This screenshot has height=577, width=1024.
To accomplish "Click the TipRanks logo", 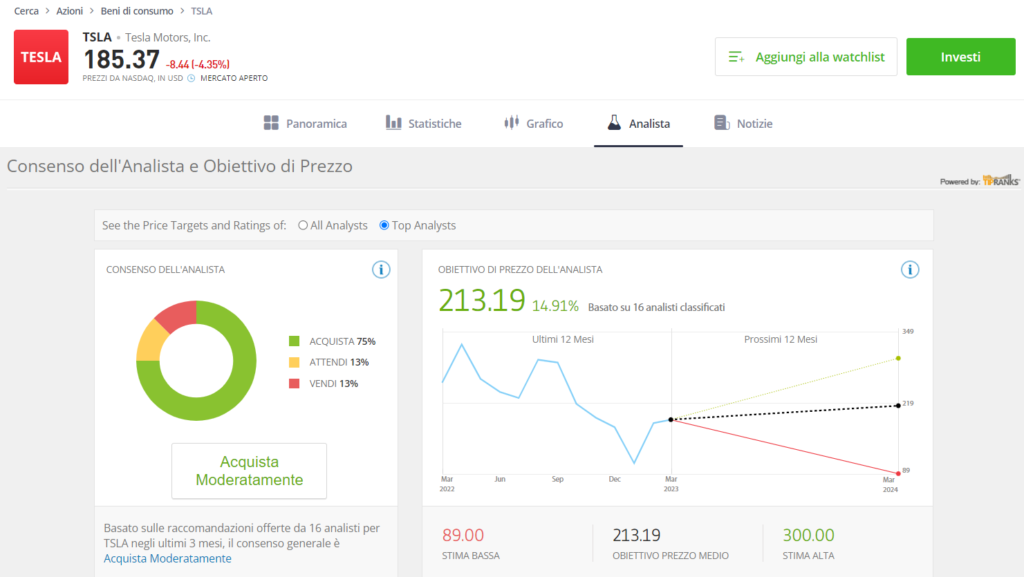I will [x=1000, y=180].
